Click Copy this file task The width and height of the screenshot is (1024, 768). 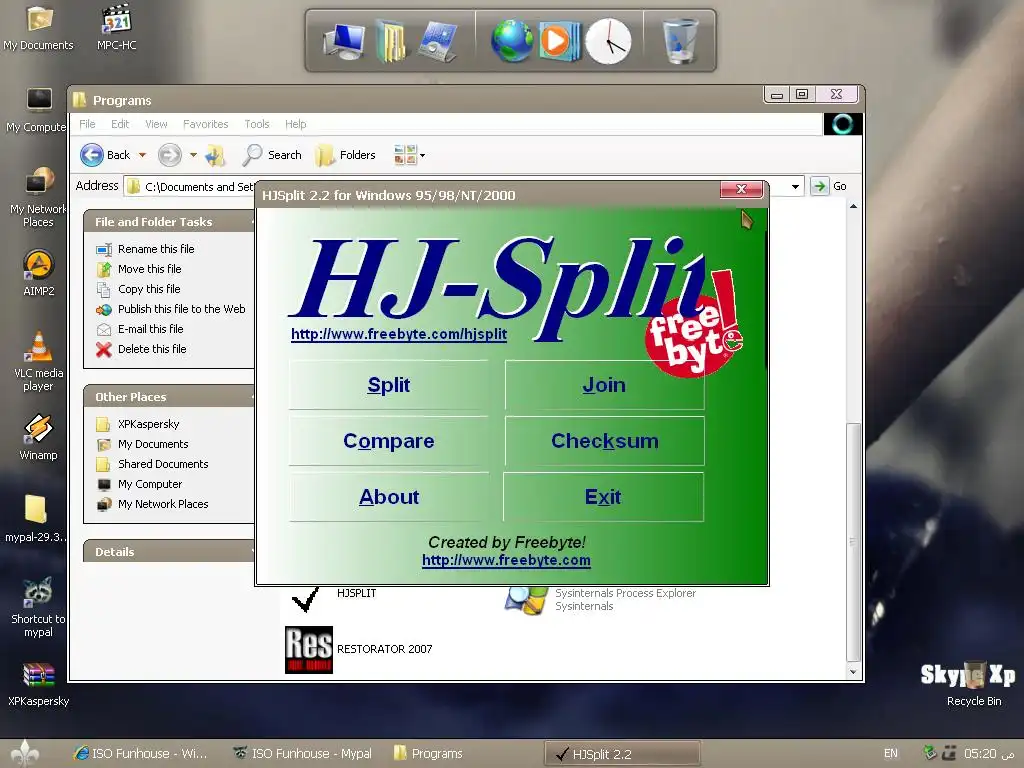[138, 289]
